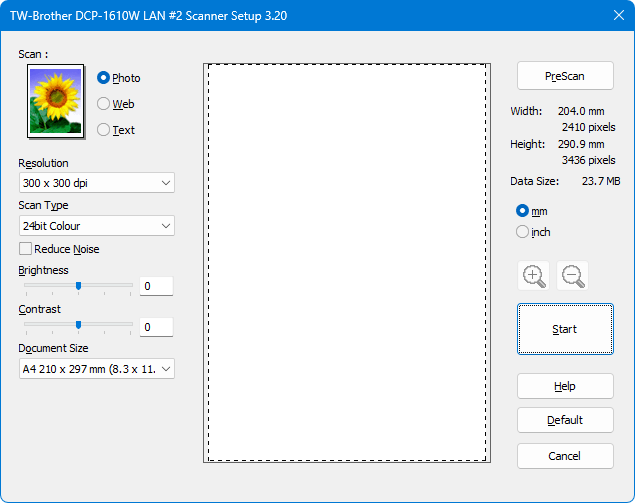The height and width of the screenshot is (503, 635).
Task: Click the Contrast slider handle
Action: click(78, 325)
